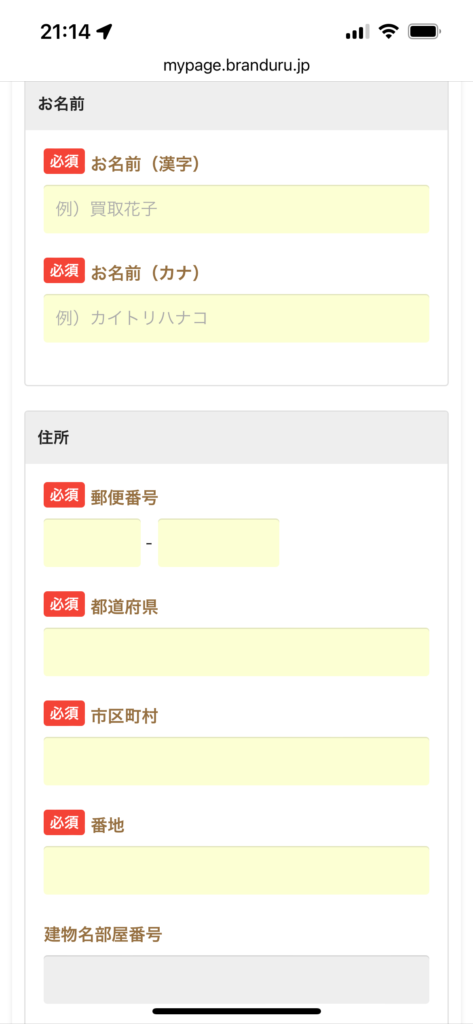Focus the 市区町村 city input field
Screen dimensions: 473x1024
tap(236, 761)
